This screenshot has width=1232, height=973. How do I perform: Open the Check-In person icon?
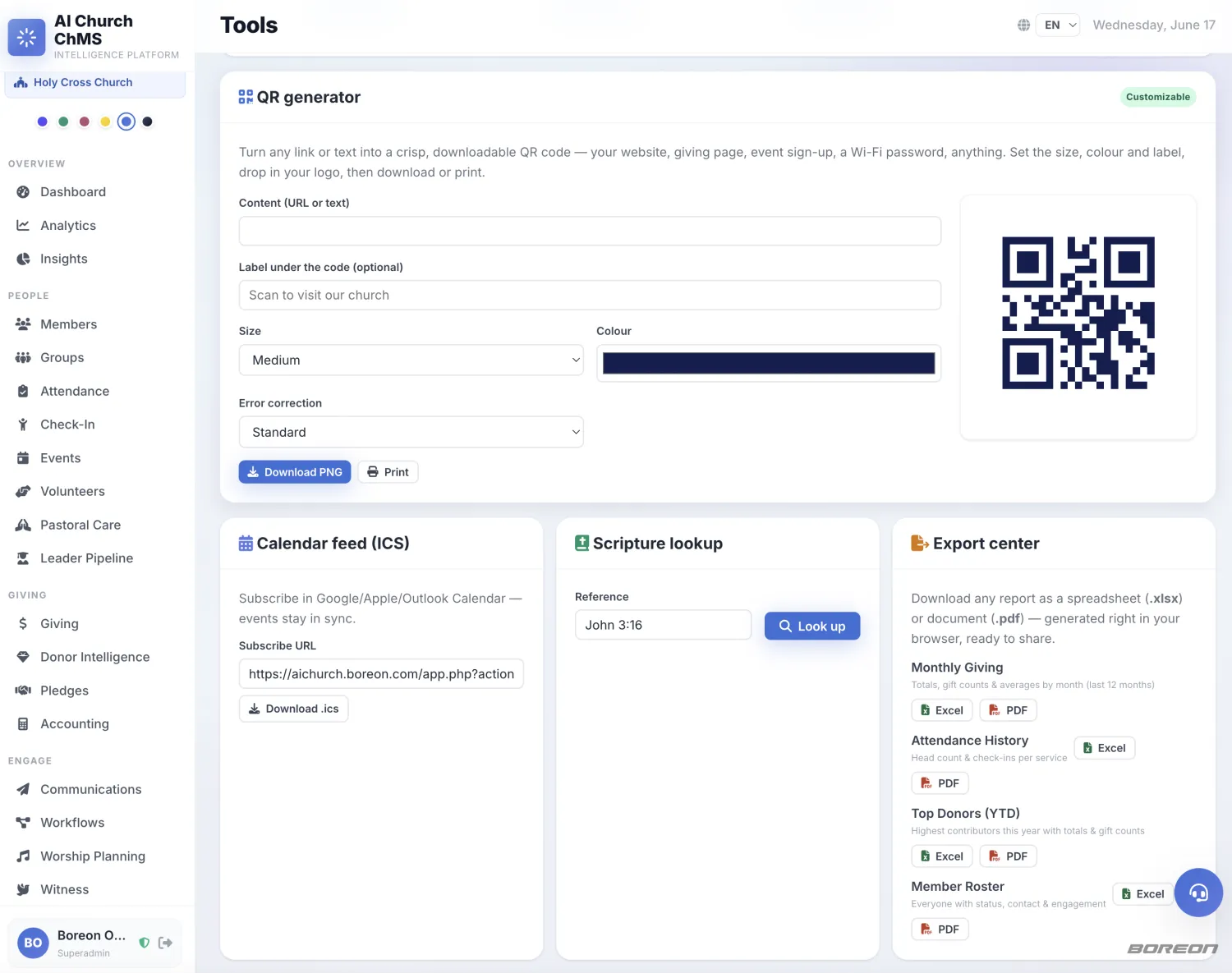tap(23, 425)
